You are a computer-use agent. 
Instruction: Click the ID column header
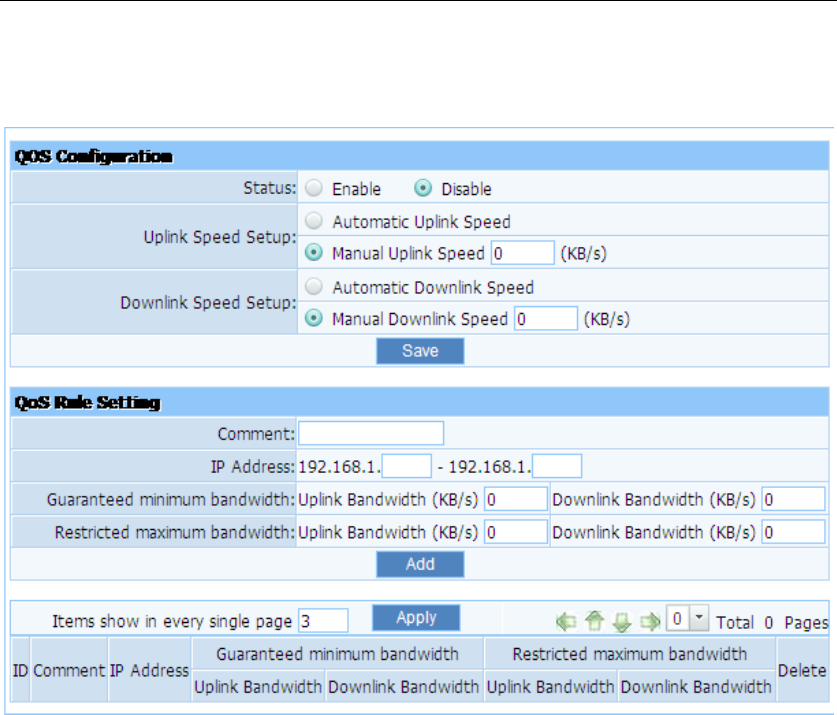click(20, 670)
